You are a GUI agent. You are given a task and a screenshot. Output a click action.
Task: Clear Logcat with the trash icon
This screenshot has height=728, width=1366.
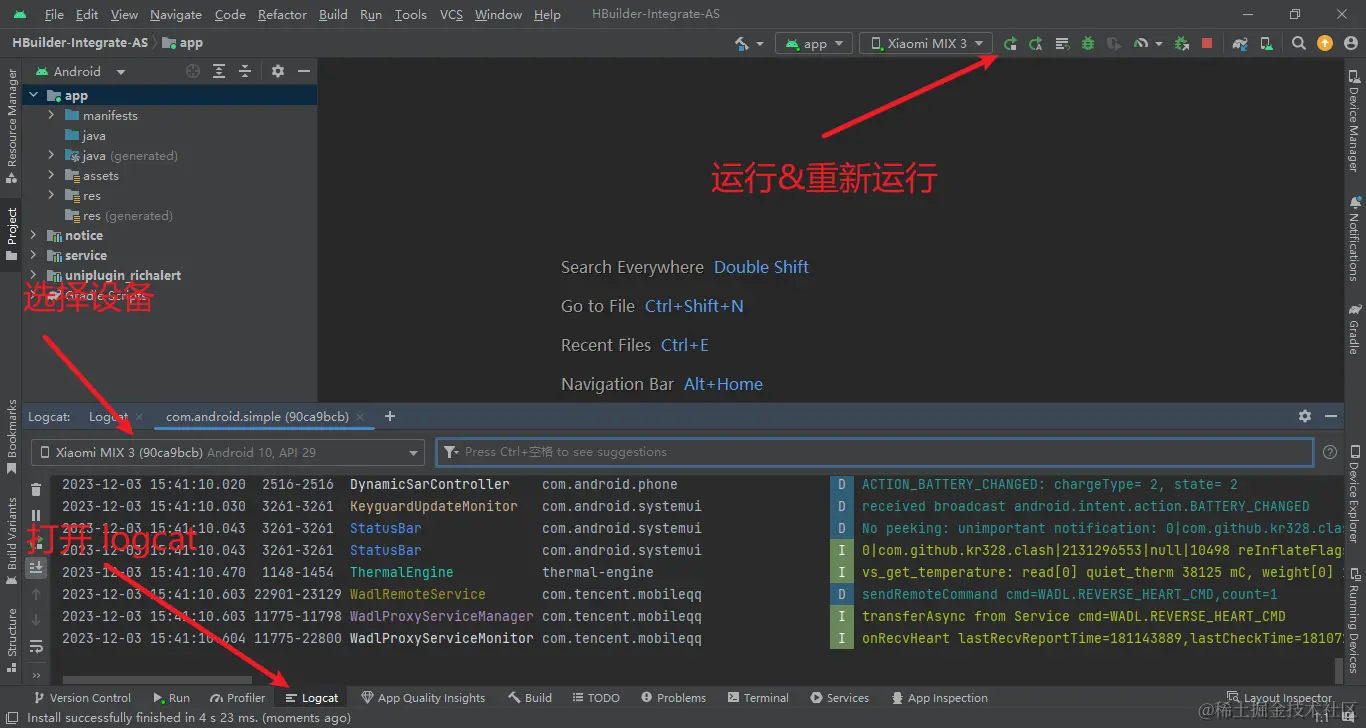(x=36, y=490)
